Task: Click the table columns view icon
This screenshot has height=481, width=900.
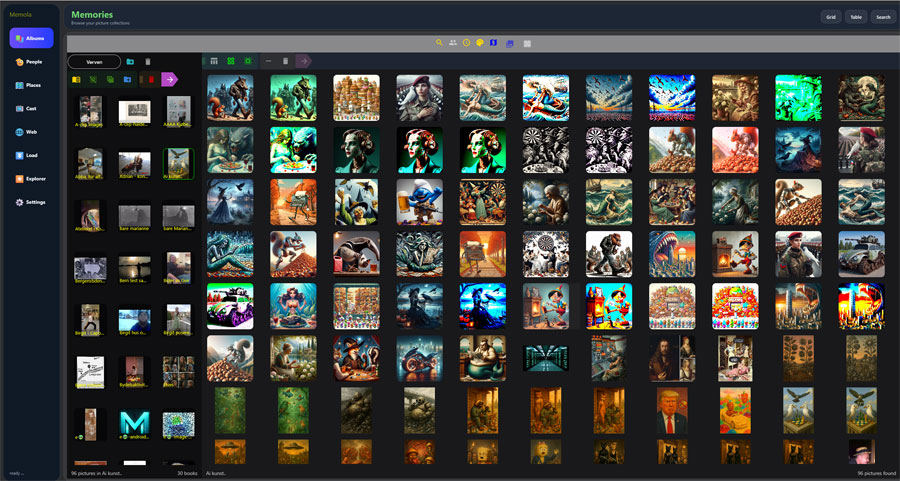Action: [x=214, y=61]
